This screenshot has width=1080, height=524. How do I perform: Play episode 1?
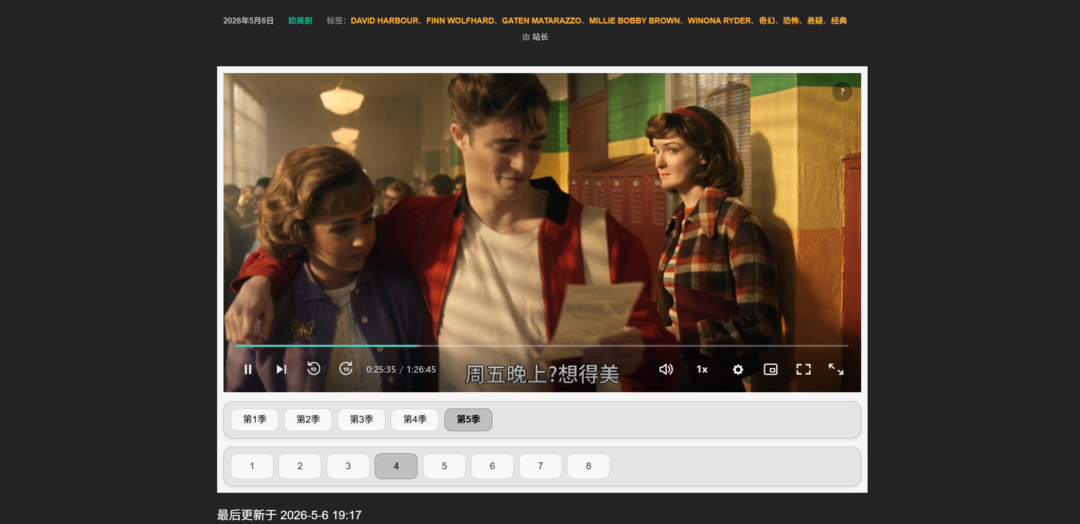[252, 466]
